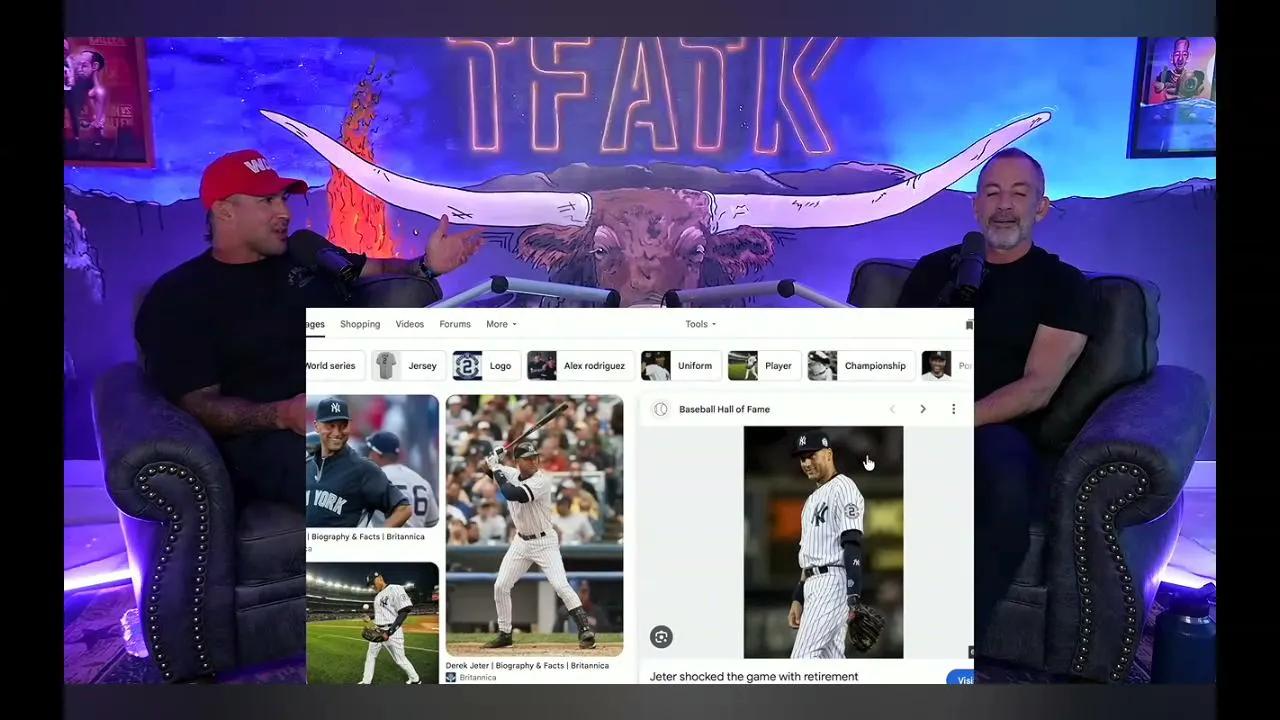Click the Championship chip thumbnail
This screenshot has height=720, width=1280.
(822, 366)
